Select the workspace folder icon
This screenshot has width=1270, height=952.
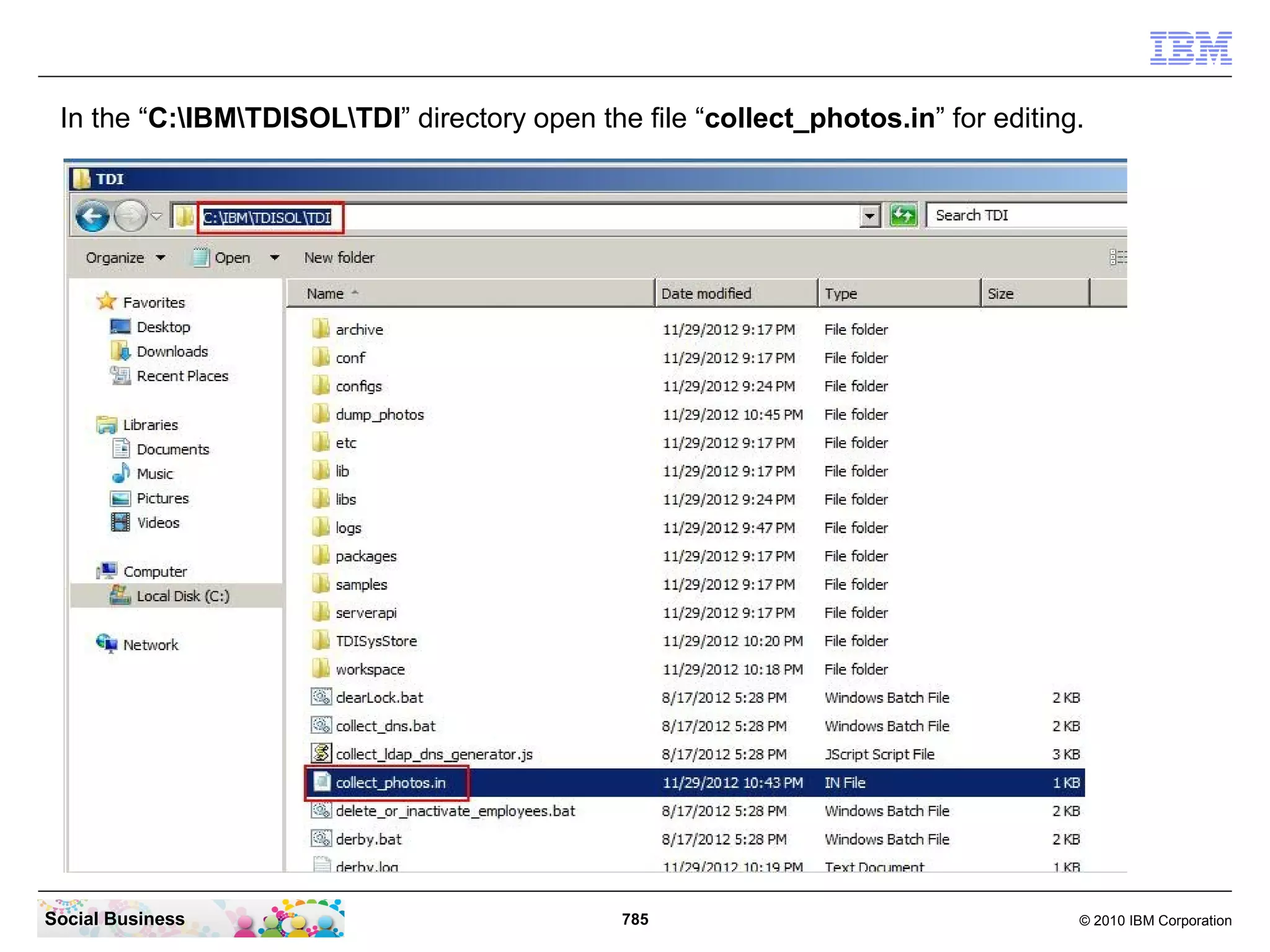click(x=321, y=669)
